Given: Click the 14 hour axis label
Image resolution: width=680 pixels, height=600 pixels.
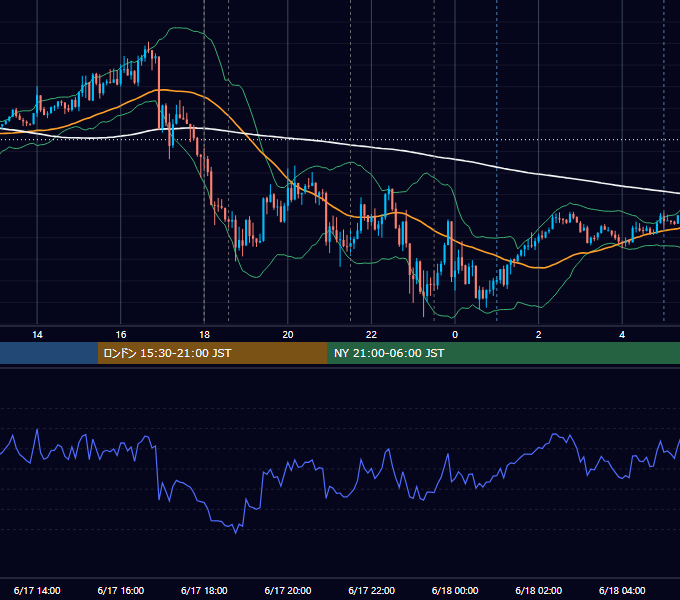Looking at the screenshot, I should pos(37,335).
